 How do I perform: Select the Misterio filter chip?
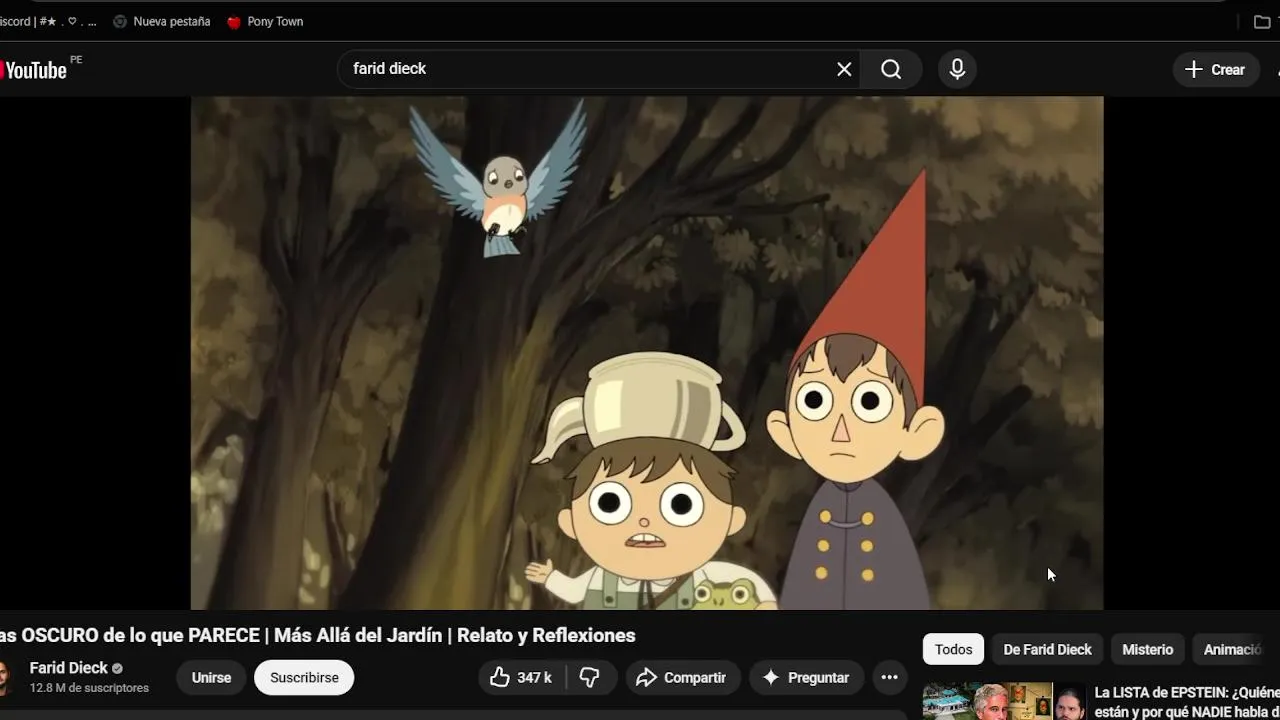(1147, 649)
